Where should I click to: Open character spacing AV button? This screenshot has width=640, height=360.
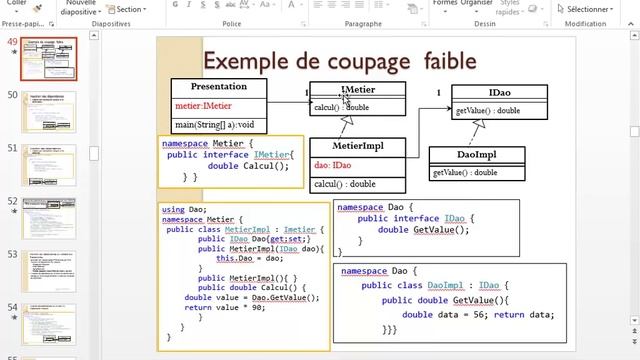[244, 4]
